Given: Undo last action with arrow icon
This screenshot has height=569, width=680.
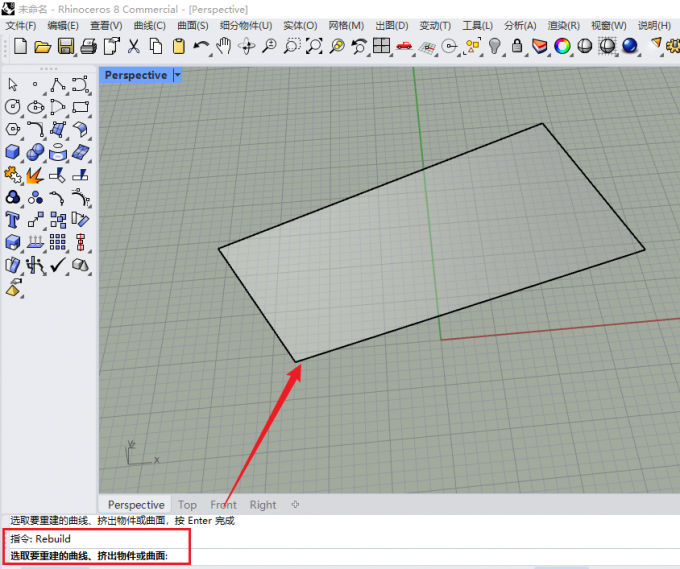Looking at the screenshot, I should tap(201, 46).
